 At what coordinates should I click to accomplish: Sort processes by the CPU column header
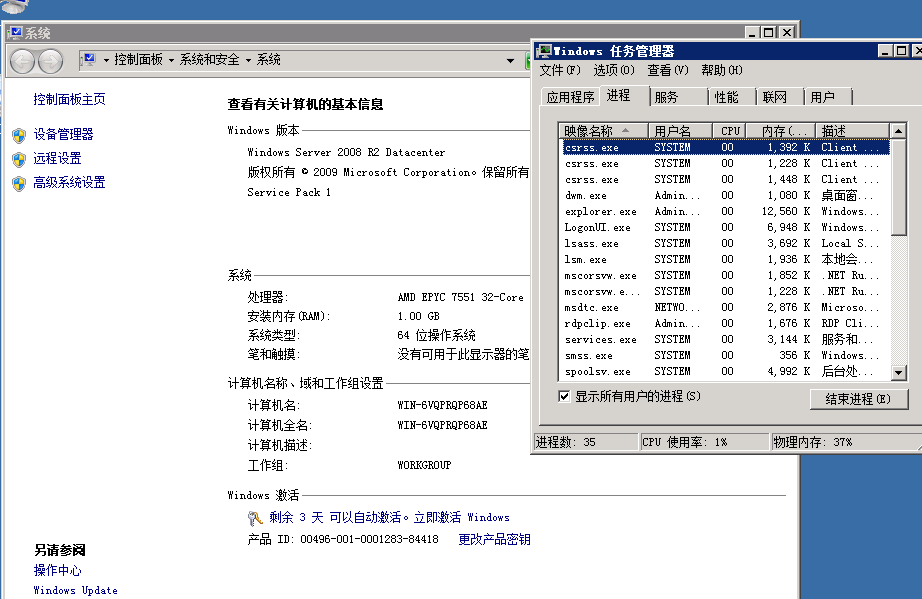click(730, 131)
